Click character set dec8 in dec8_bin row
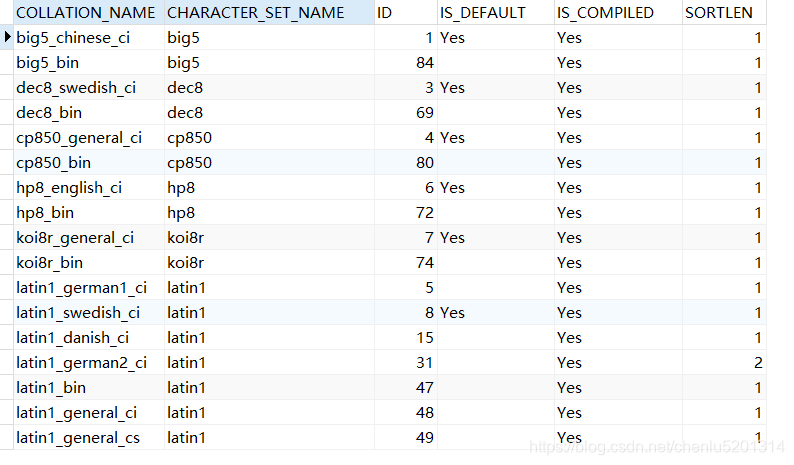Screen dimensions: 794x465 pos(269,112)
